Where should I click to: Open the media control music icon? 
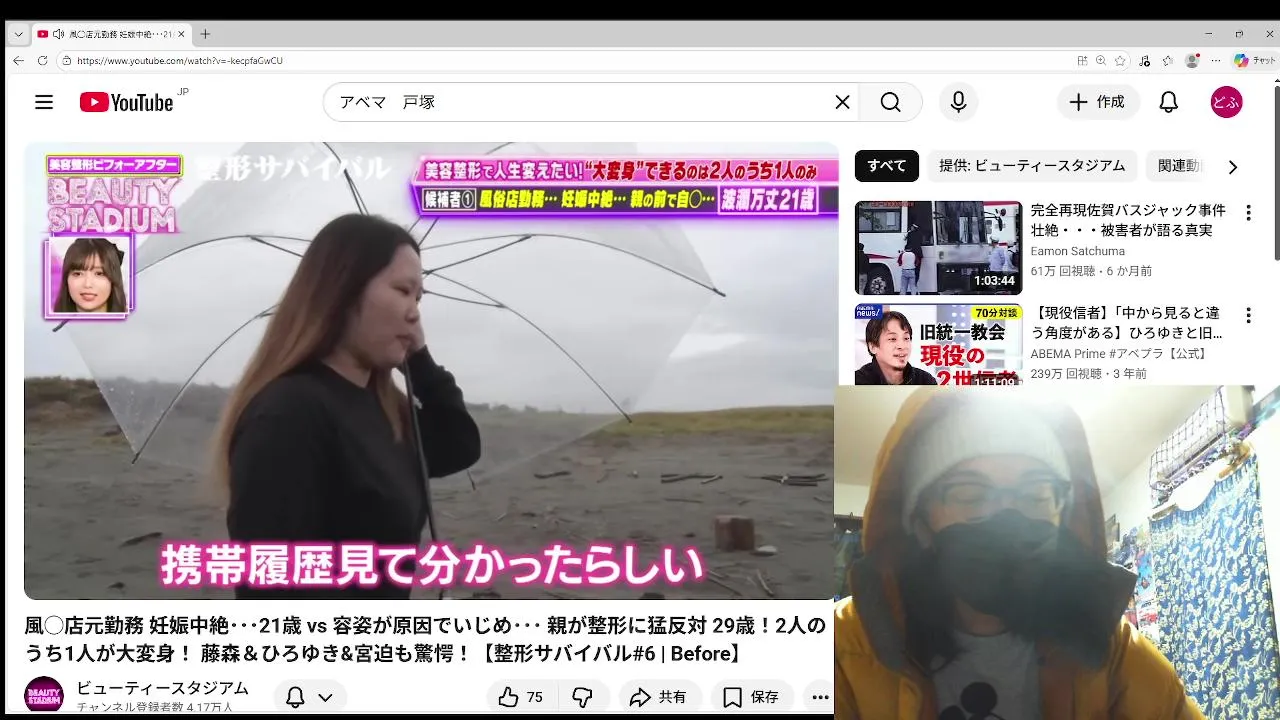pos(1145,61)
